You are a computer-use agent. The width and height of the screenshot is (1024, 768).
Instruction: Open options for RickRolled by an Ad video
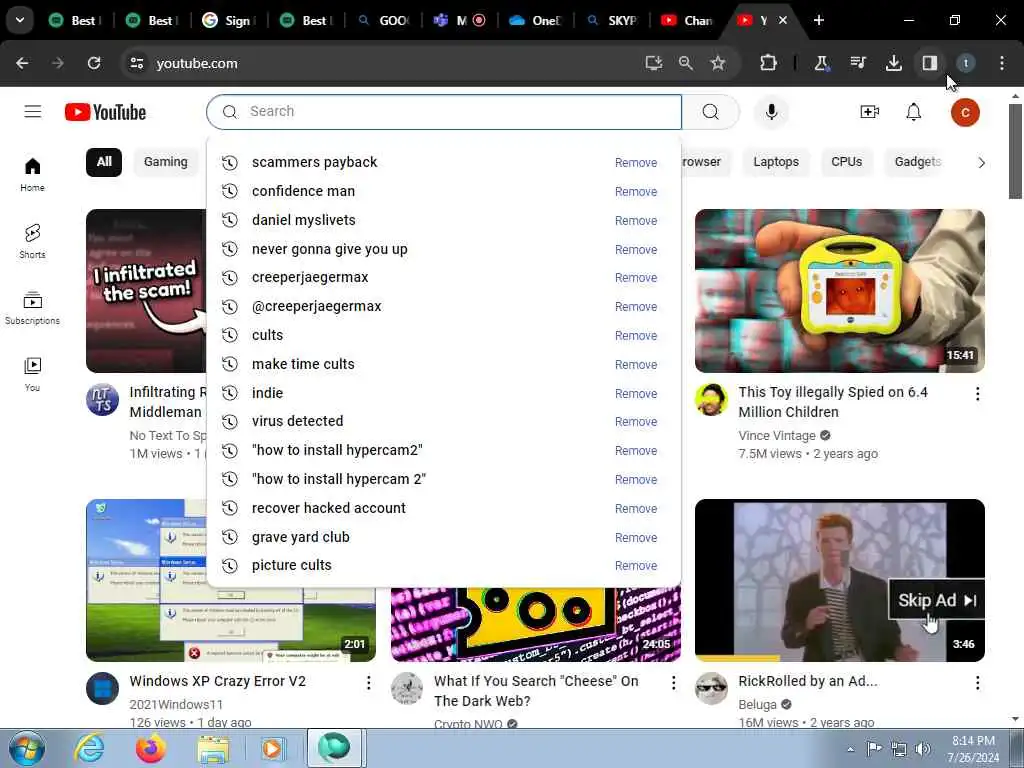point(978,682)
